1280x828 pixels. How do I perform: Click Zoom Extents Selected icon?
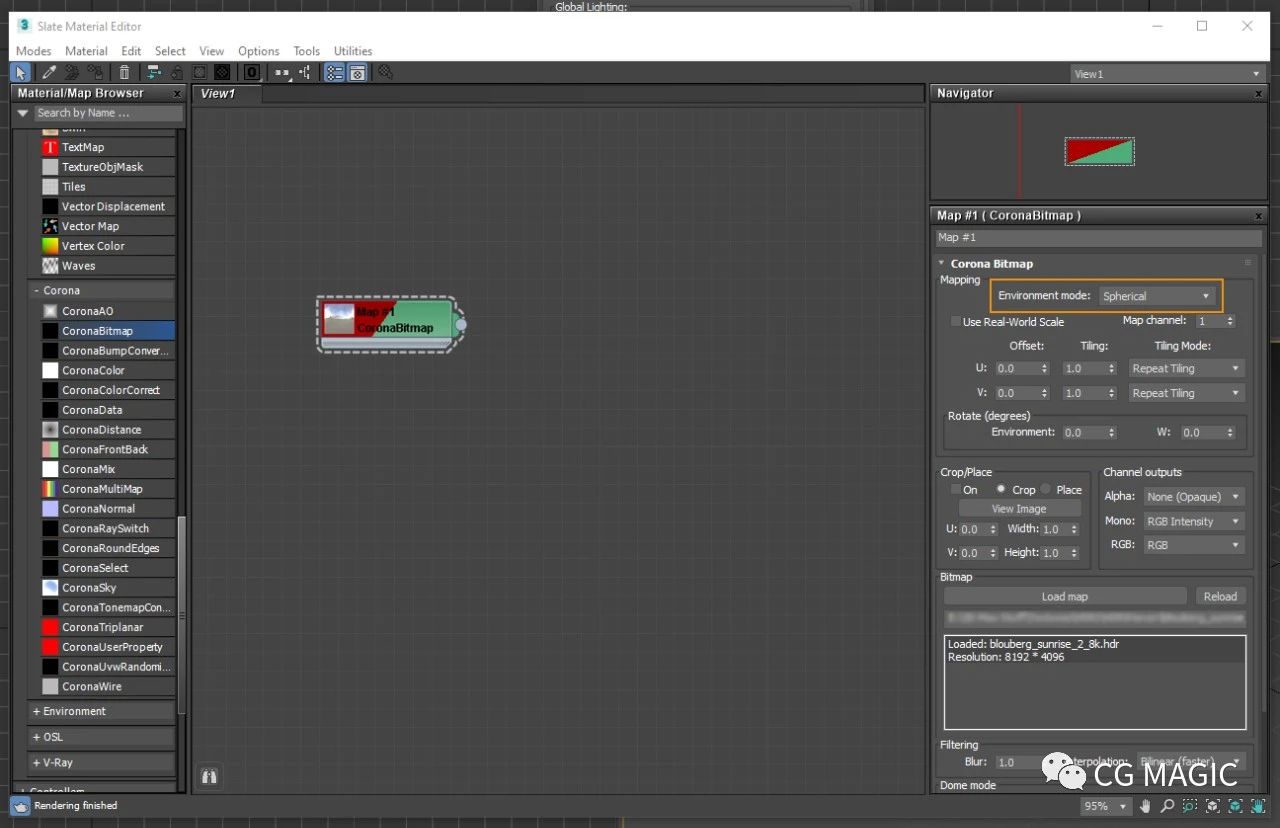1235,806
